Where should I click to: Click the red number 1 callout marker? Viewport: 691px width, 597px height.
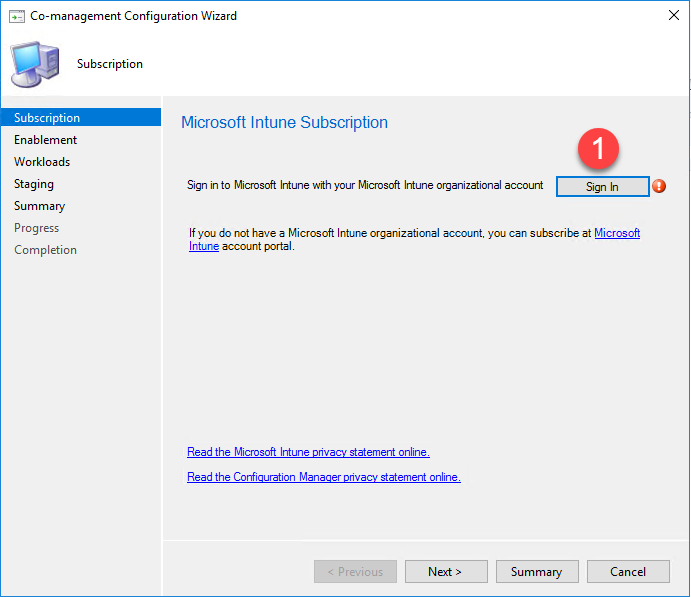click(x=599, y=150)
